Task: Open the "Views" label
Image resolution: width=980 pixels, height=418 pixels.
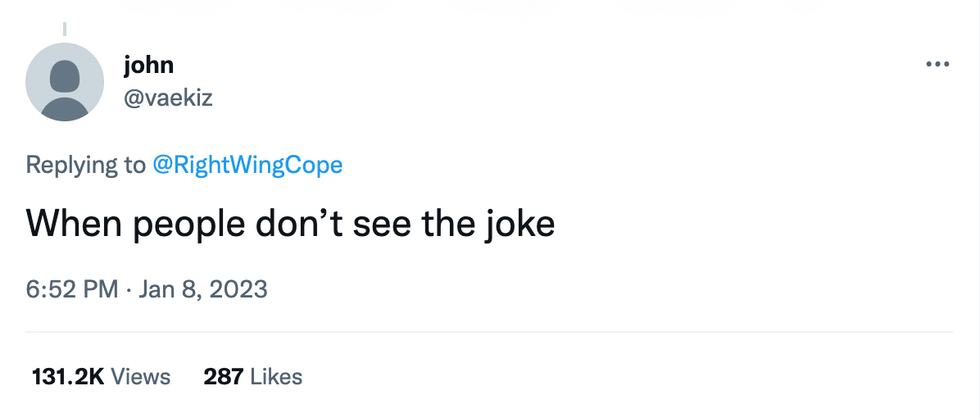Action: pyautogui.click(x=141, y=377)
